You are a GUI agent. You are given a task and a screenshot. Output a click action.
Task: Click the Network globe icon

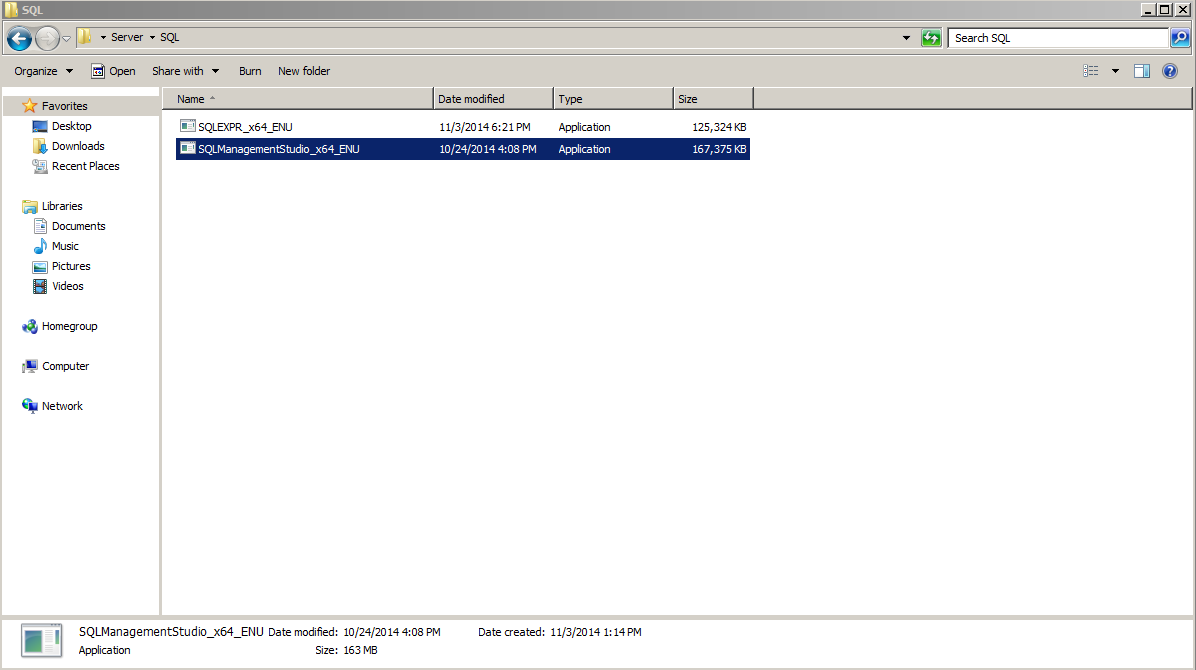click(30, 406)
